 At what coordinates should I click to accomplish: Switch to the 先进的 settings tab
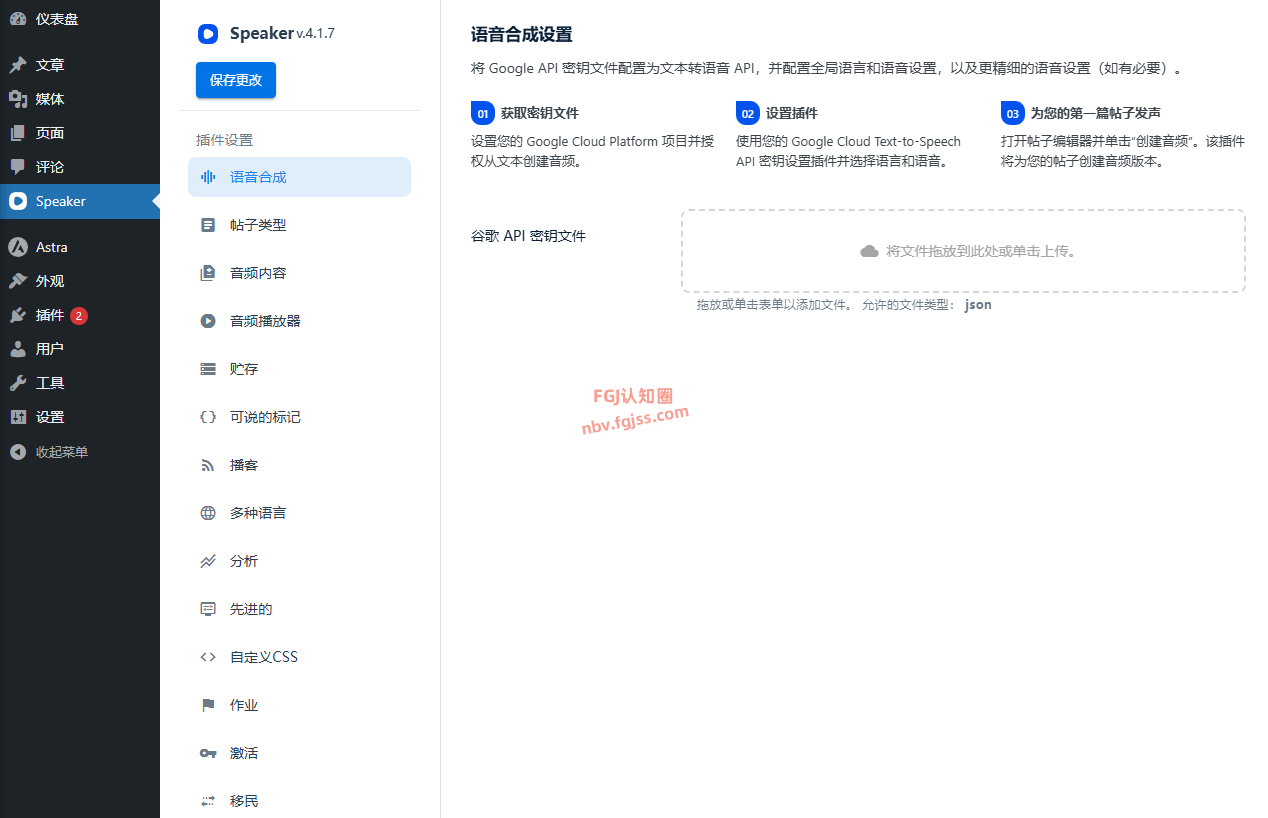point(299,609)
